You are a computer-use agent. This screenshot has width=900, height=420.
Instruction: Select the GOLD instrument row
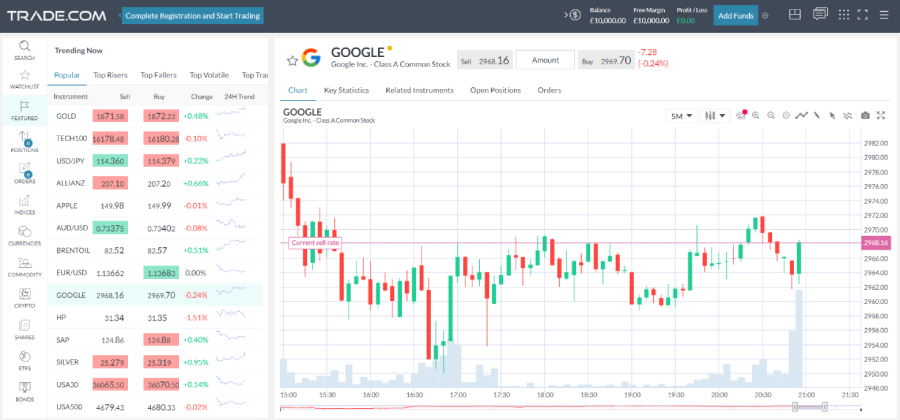(155, 116)
